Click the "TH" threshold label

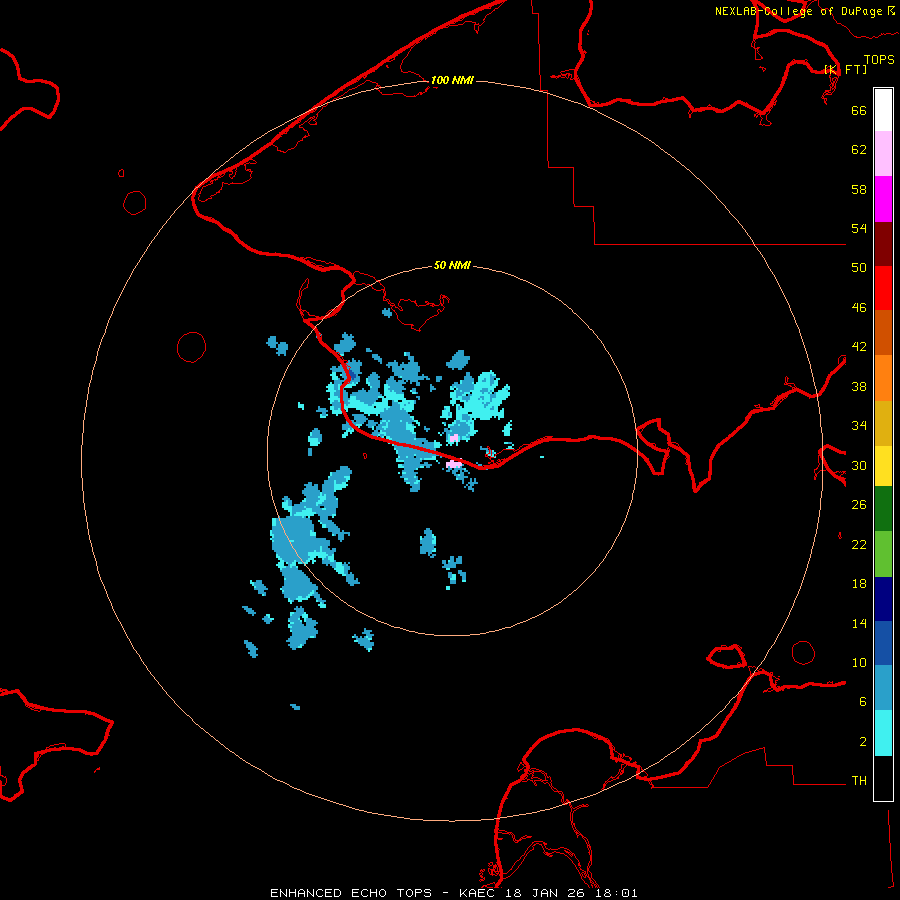pos(859,781)
